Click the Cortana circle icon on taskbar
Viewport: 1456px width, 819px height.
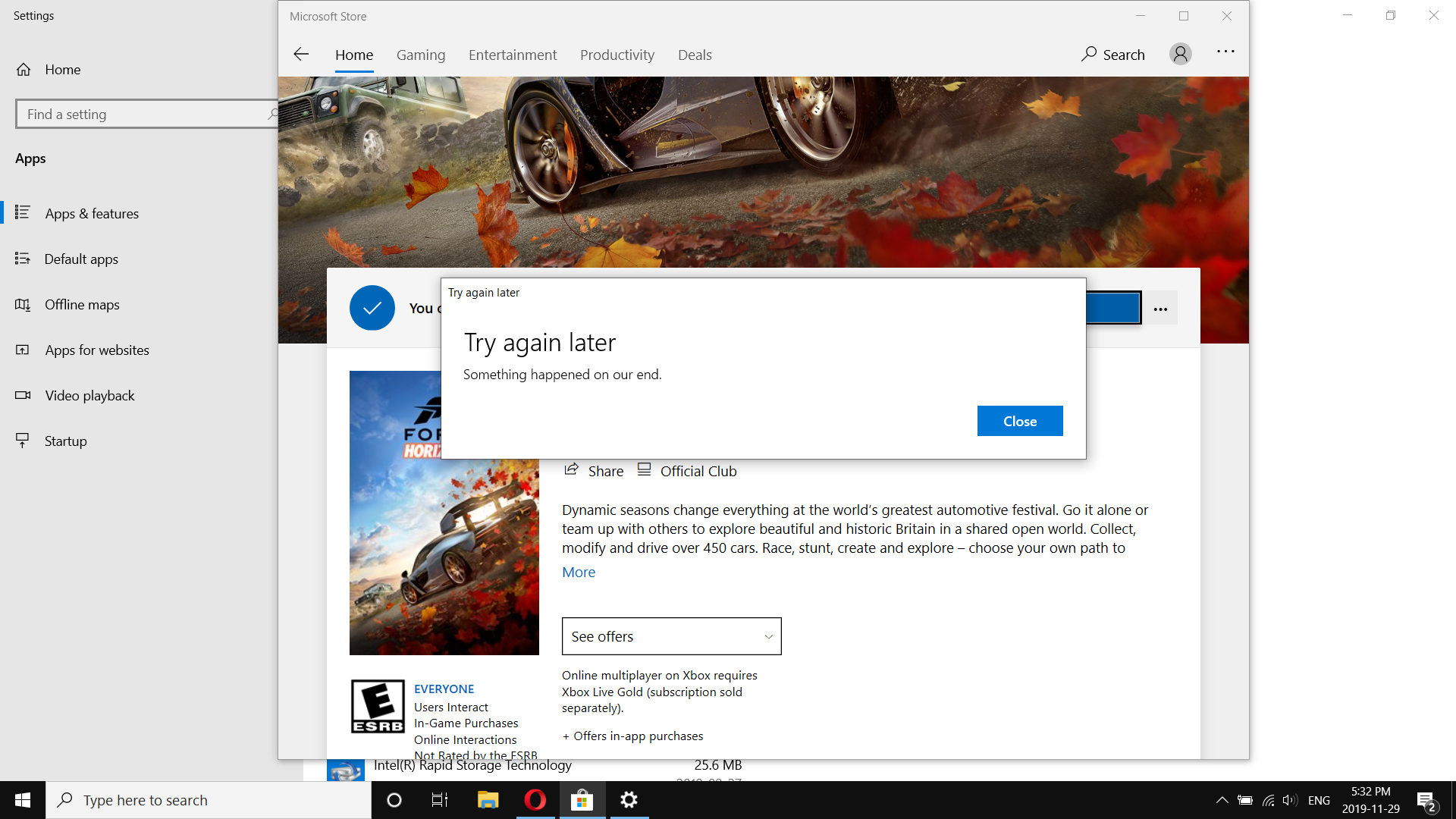pos(394,800)
